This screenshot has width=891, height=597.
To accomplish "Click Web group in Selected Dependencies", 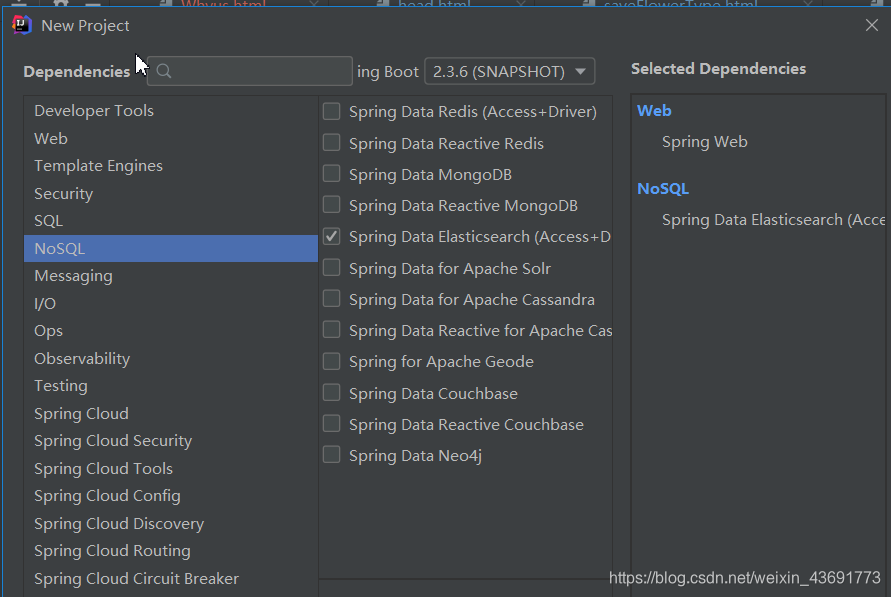I will tap(654, 111).
